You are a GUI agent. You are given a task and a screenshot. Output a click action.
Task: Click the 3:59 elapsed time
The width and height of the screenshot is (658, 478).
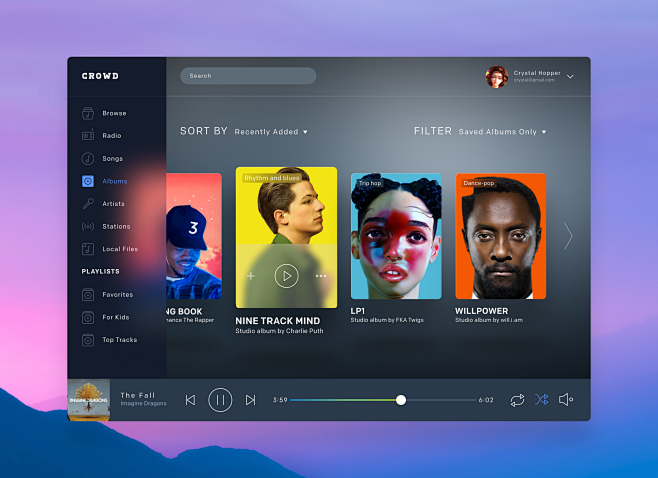(280, 400)
